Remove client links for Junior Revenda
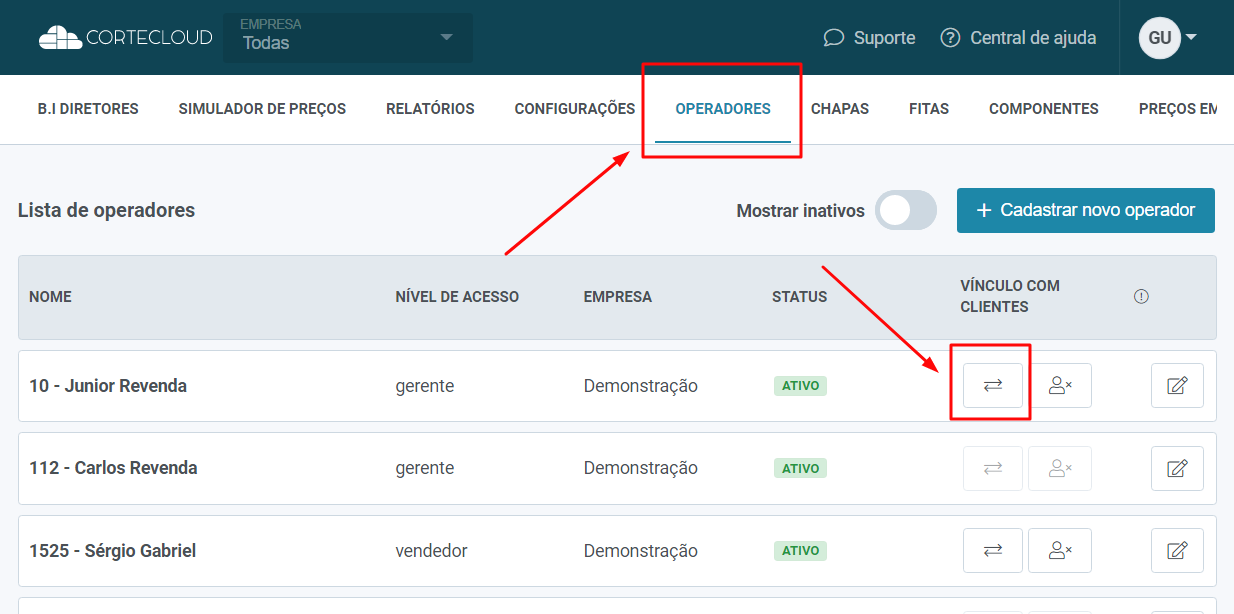1234x614 pixels. click(x=1060, y=385)
